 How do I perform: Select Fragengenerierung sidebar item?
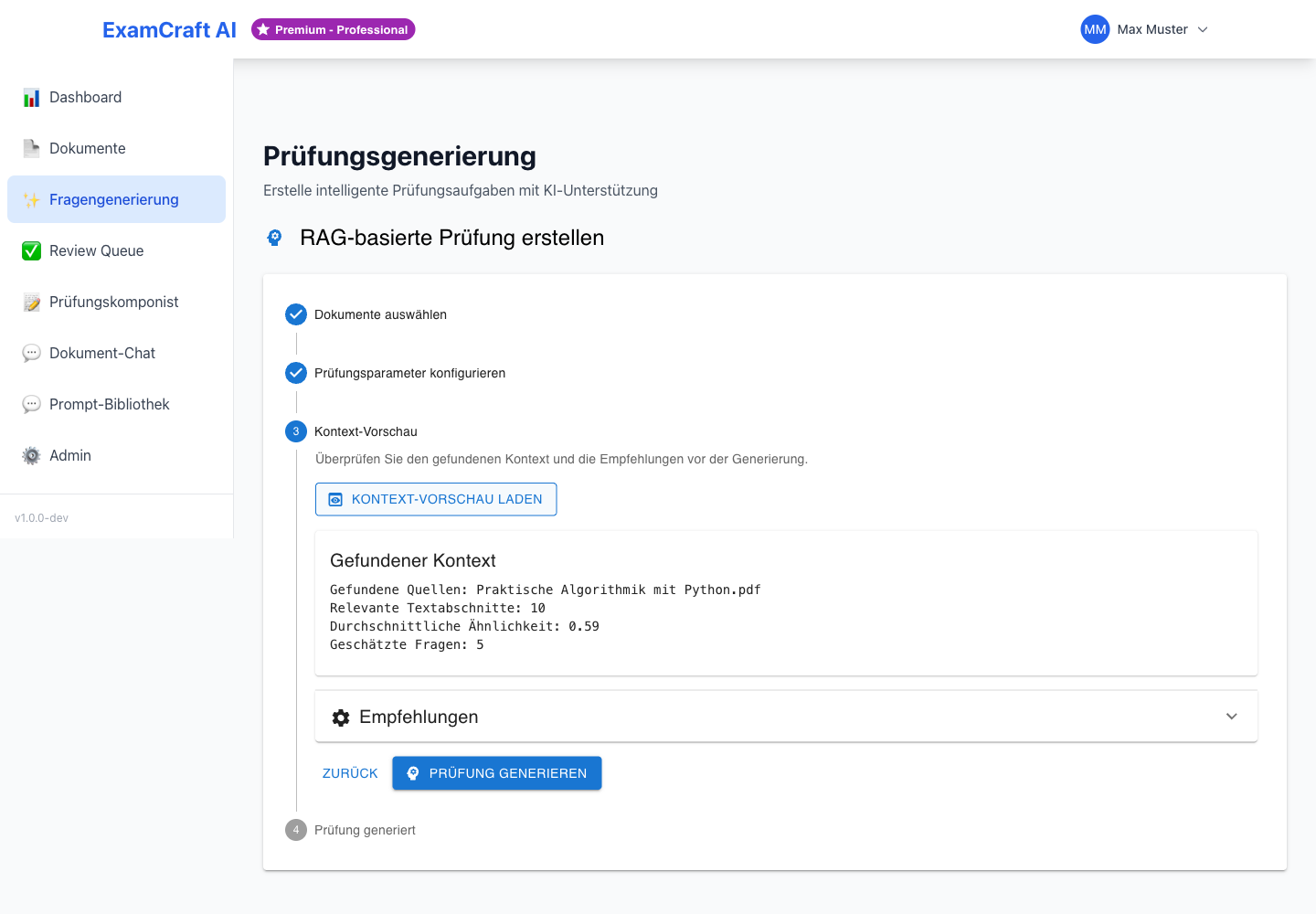117,199
